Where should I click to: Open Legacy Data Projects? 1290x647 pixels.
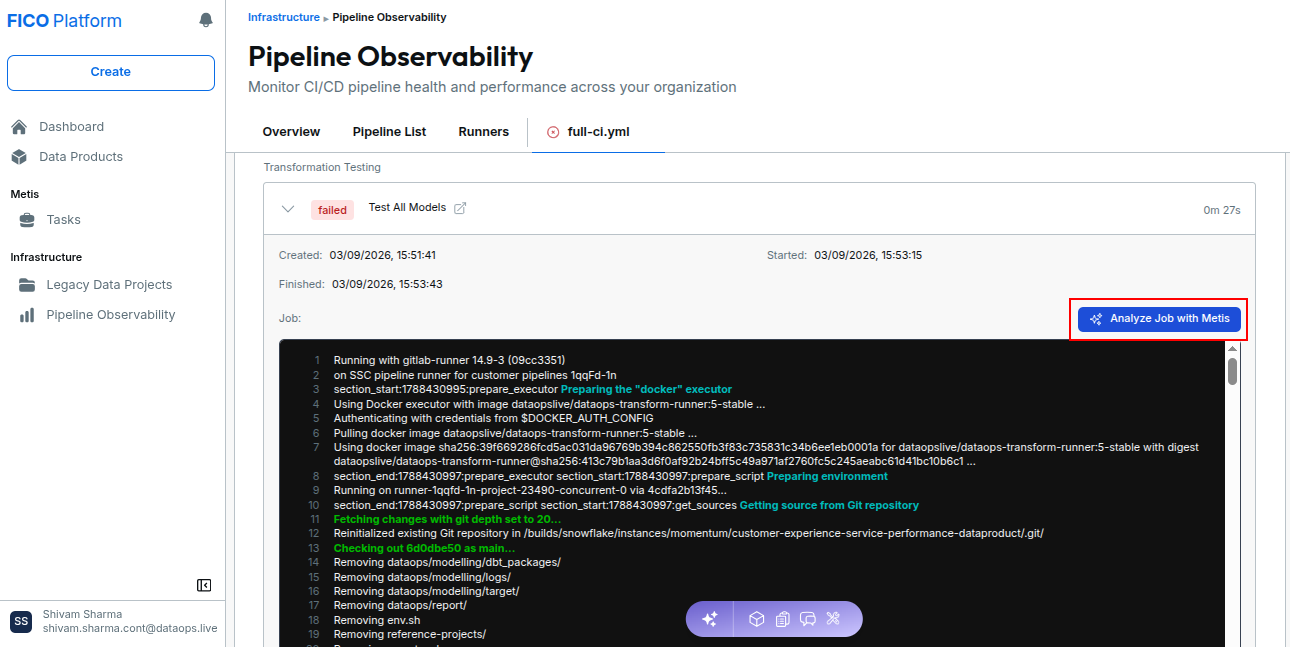(x=109, y=285)
